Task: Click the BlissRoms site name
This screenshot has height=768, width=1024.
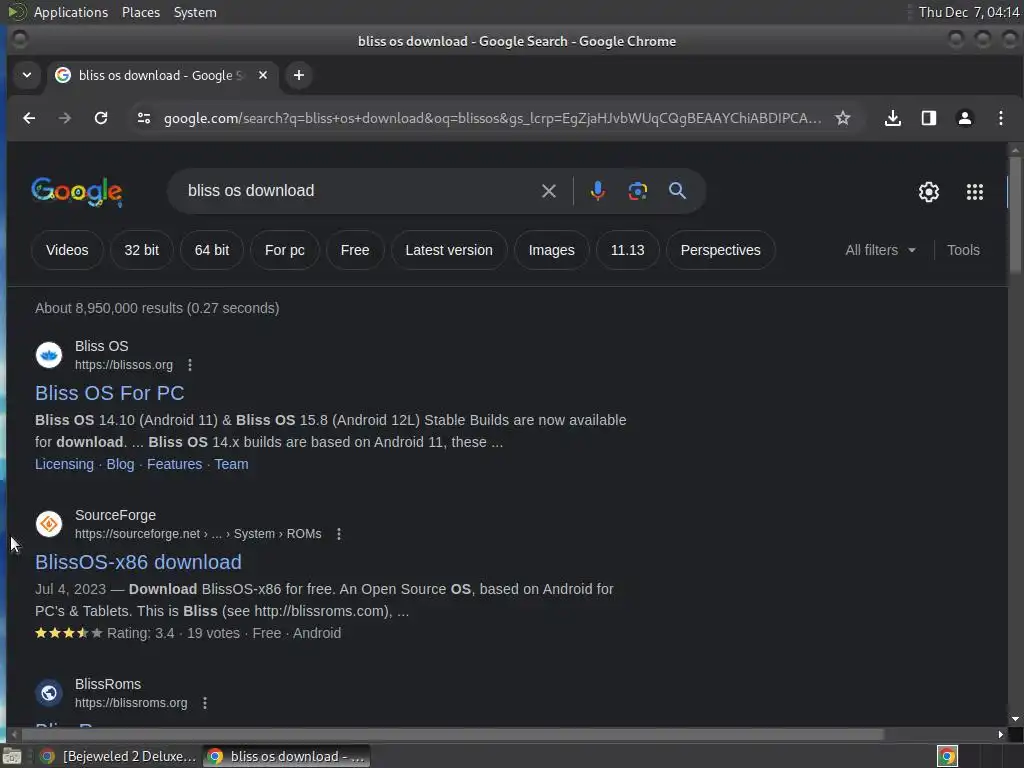Action: pos(108,684)
